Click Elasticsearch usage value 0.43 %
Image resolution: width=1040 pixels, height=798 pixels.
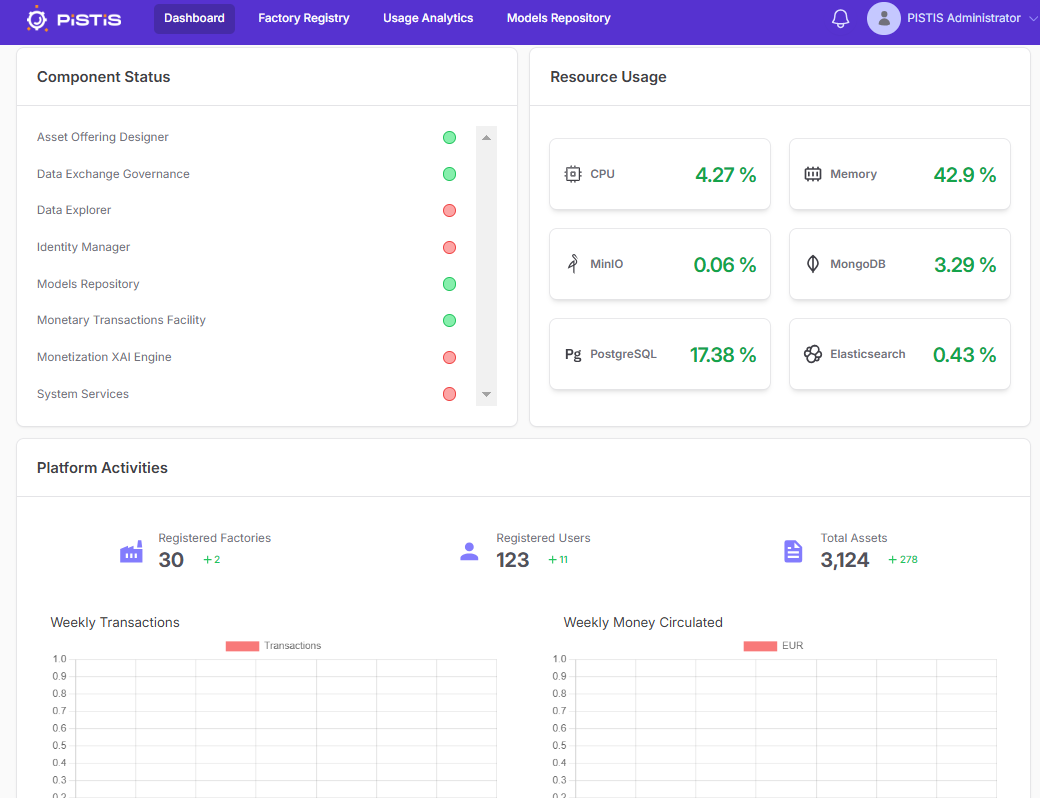click(964, 355)
